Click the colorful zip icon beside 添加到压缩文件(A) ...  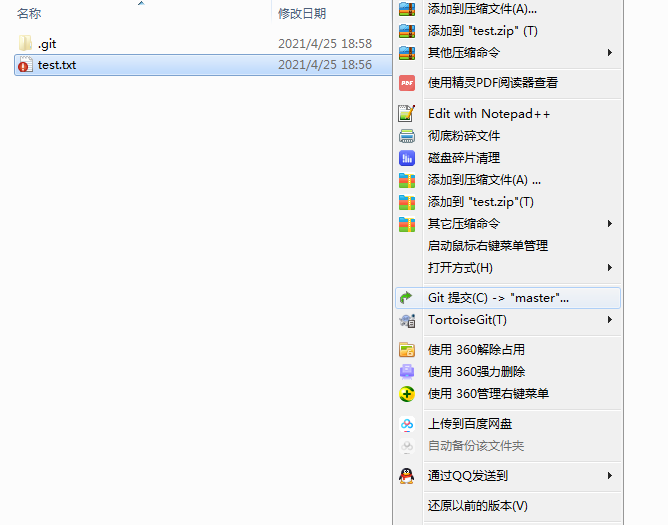407,180
